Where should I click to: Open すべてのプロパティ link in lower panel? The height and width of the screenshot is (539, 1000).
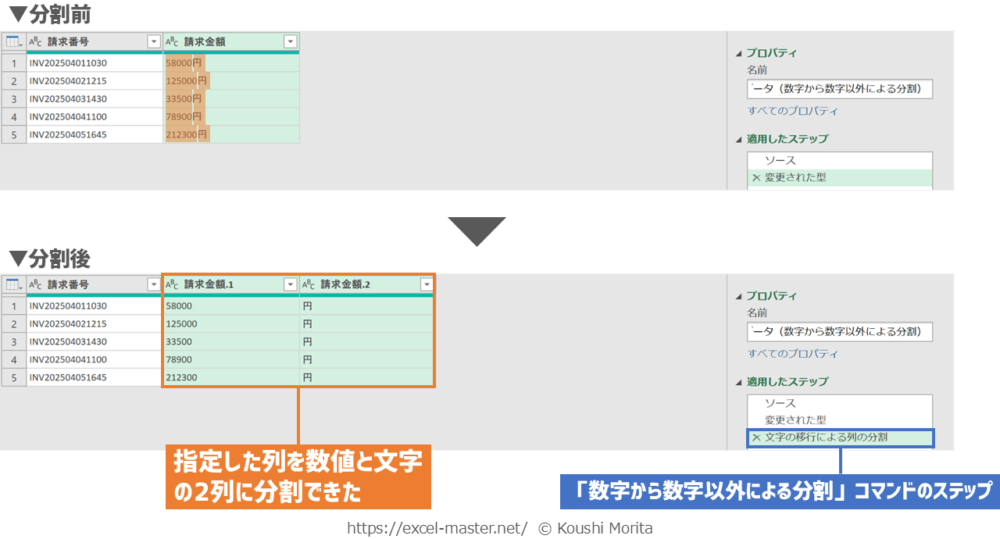point(793,354)
